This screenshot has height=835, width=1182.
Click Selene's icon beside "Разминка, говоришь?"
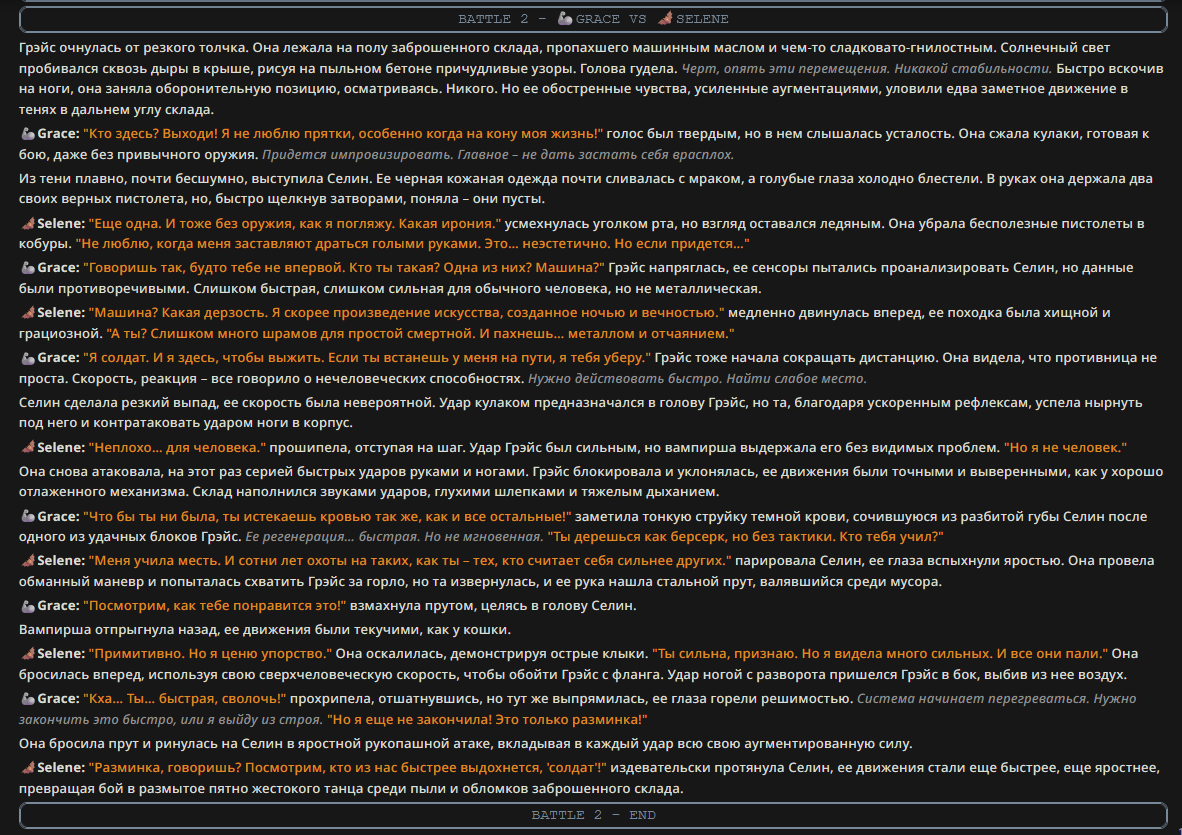point(27,768)
